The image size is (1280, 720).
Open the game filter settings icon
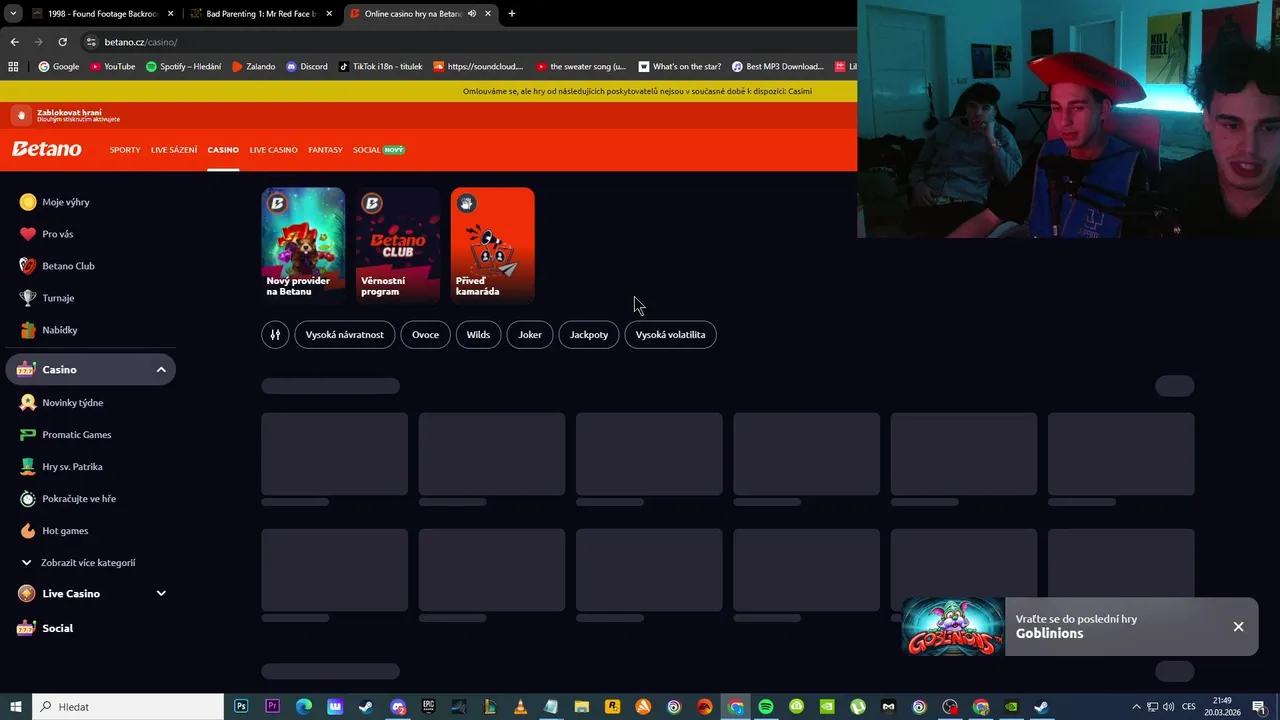275,335
